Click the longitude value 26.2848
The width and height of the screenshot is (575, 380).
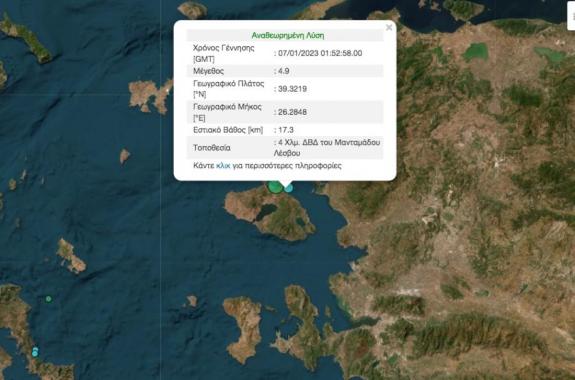tap(292, 112)
